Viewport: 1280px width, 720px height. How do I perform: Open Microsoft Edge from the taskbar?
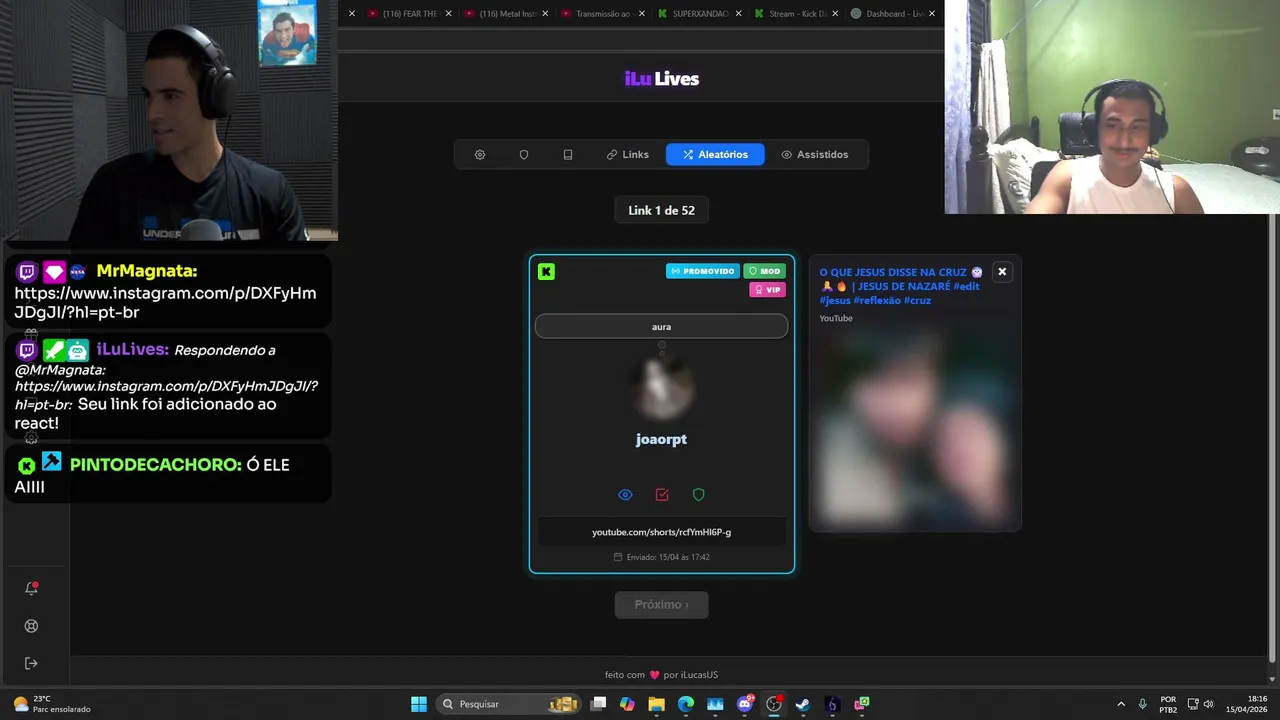pos(686,704)
